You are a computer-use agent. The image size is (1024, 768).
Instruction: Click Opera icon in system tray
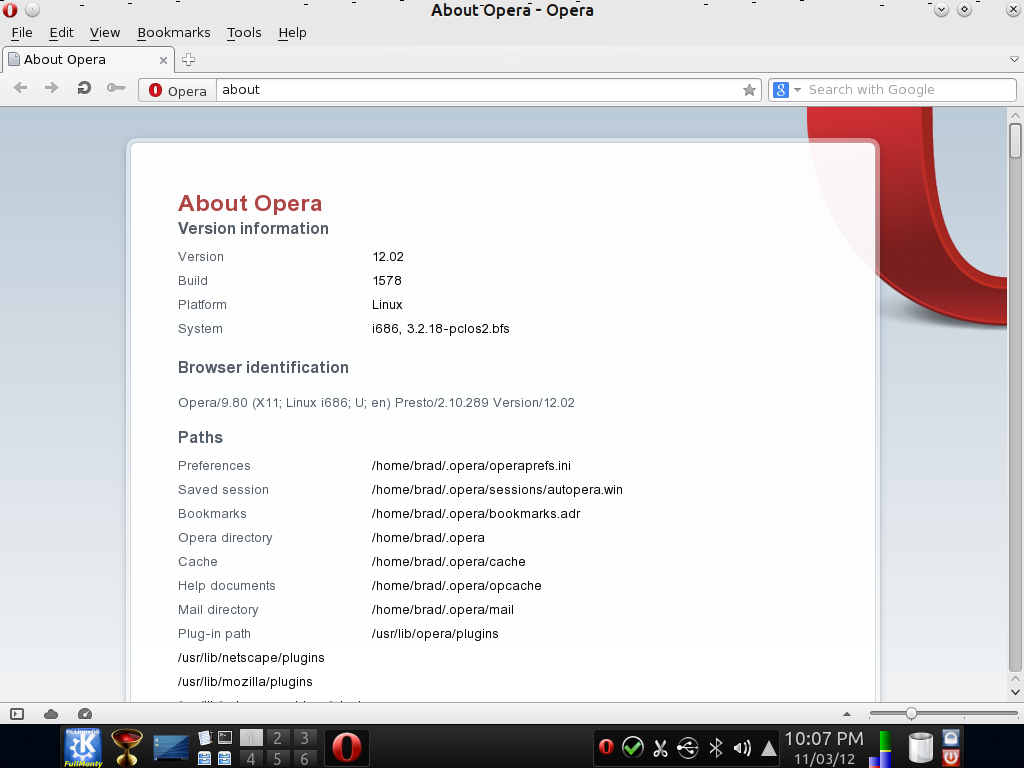[606, 746]
